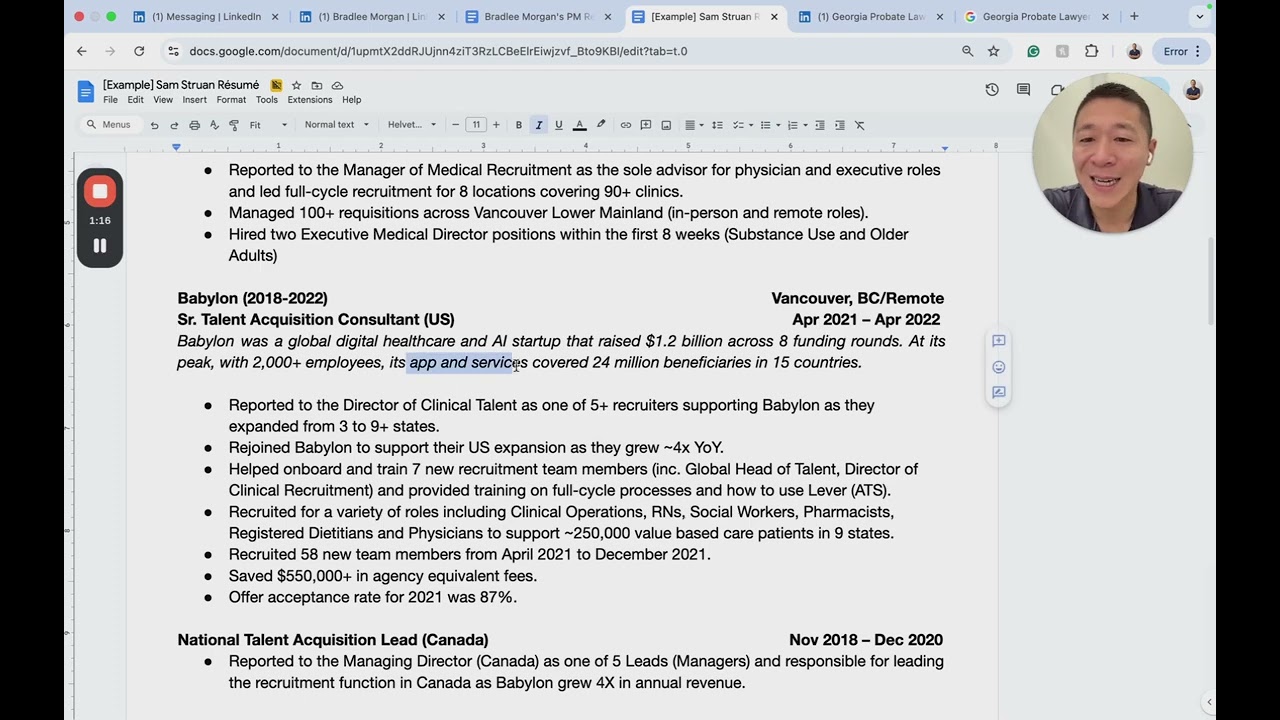
Task: Expand the Chrome tab search dropdown
Action: [x=1200, y=16]
